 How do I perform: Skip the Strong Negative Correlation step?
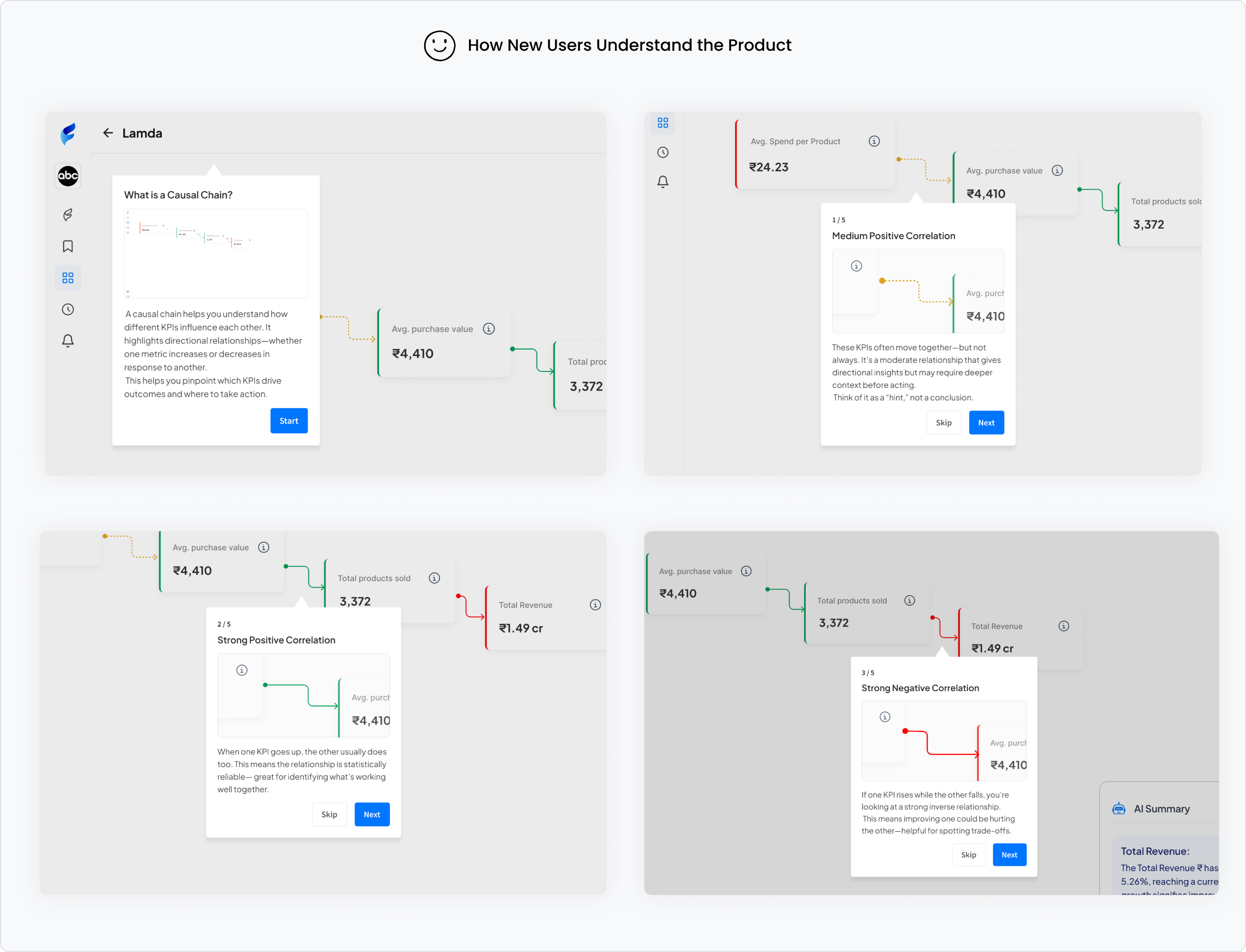tap(968, 854)
